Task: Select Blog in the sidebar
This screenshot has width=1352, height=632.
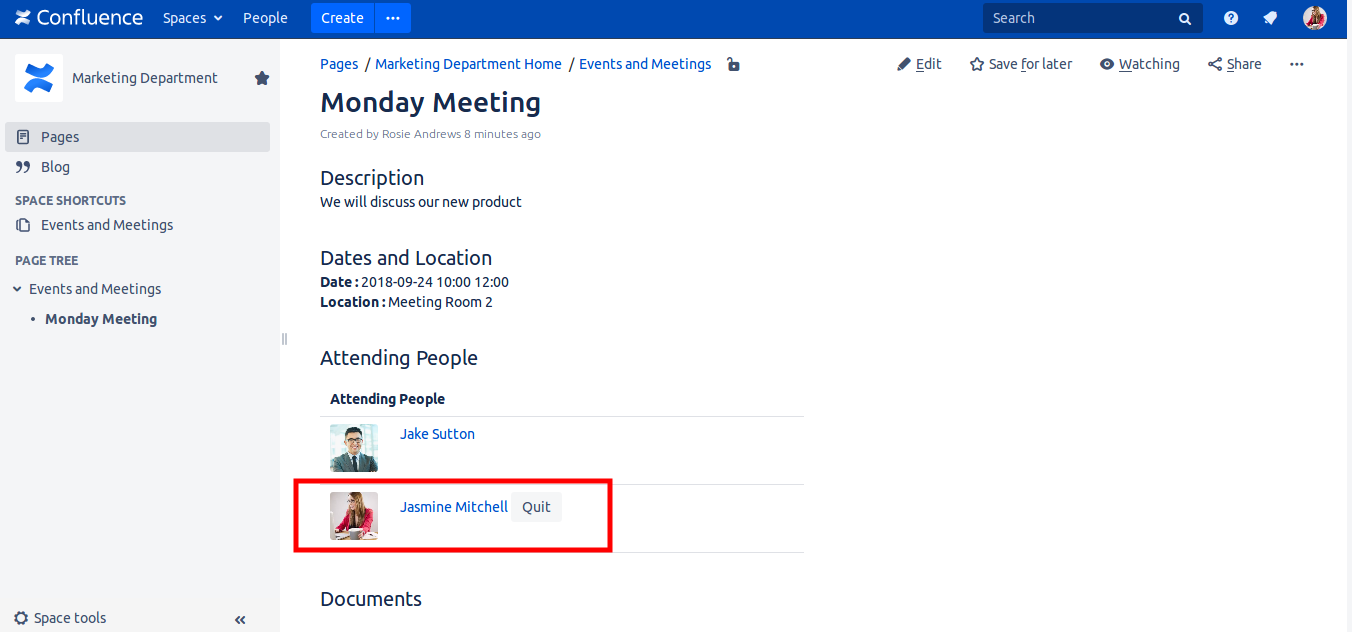Action: coord(55,167)
